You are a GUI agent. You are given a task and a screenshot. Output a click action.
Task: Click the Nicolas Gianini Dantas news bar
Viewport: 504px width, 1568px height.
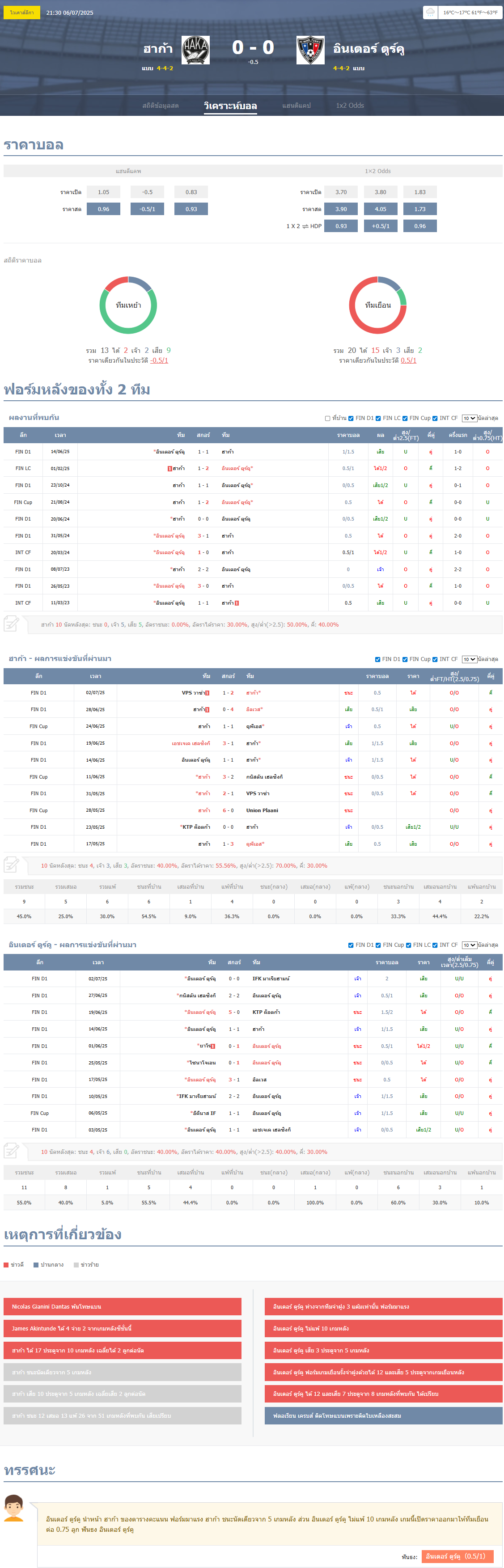click(123, 1306)
